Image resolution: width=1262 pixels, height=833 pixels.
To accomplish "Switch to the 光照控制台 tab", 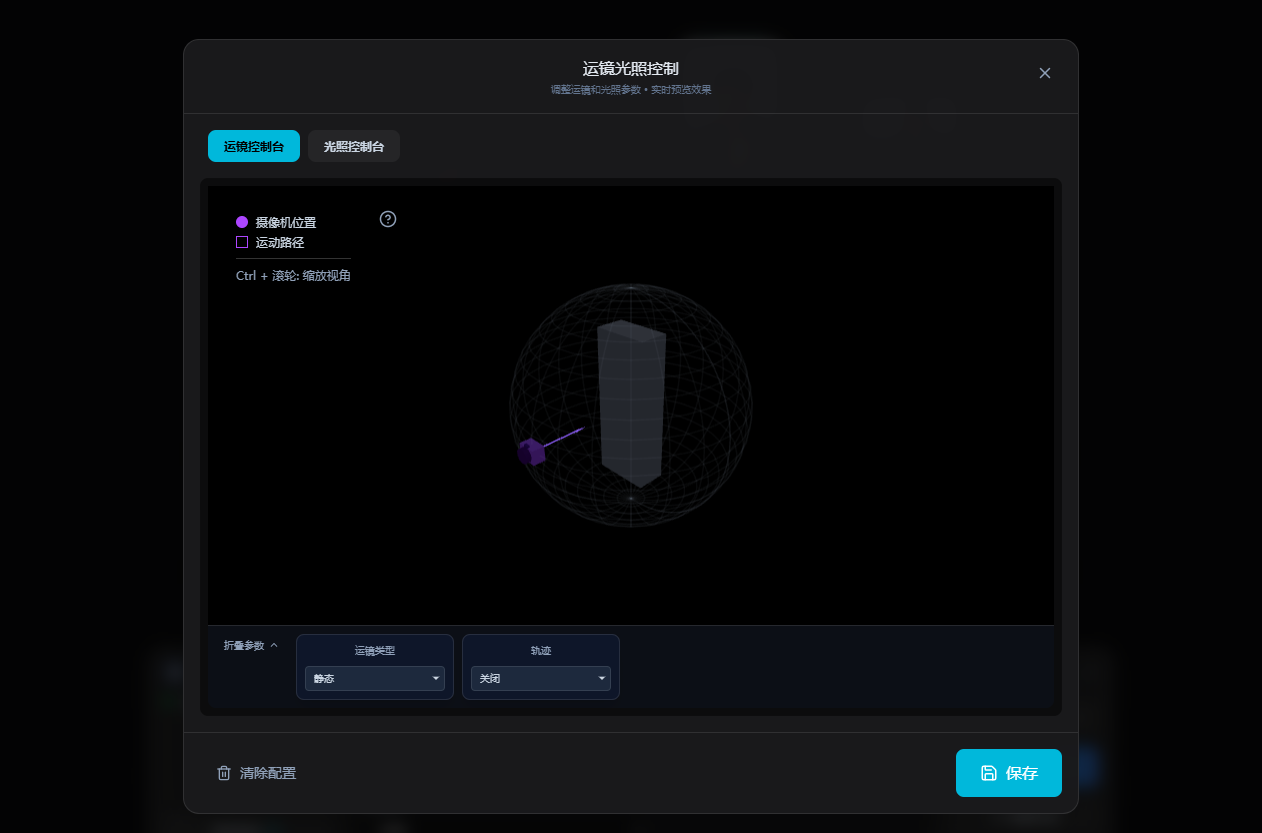I will 354,146.
